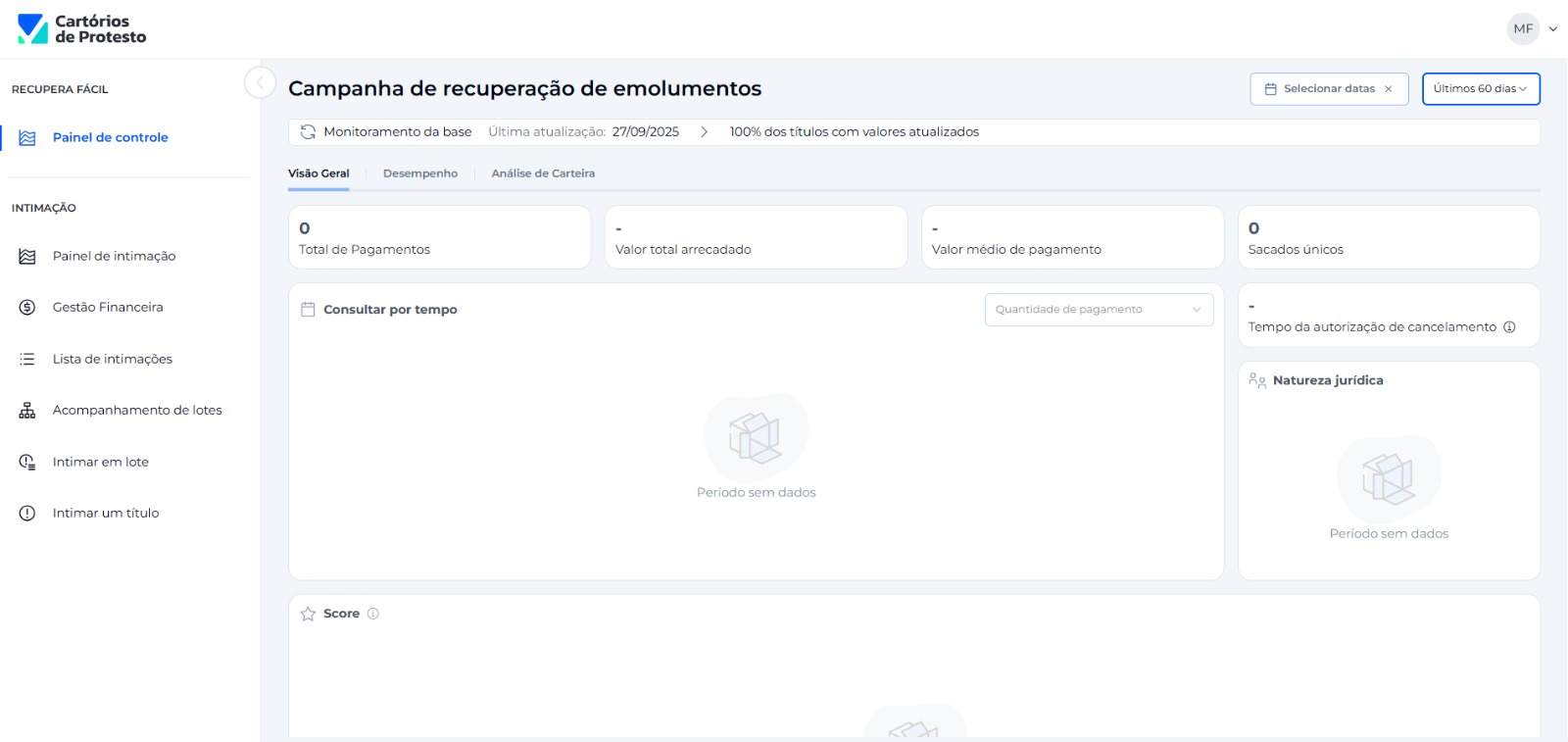Click the info icon next to Score
The width and height of the screenshot is (1568, 742).
coord(372,615)
